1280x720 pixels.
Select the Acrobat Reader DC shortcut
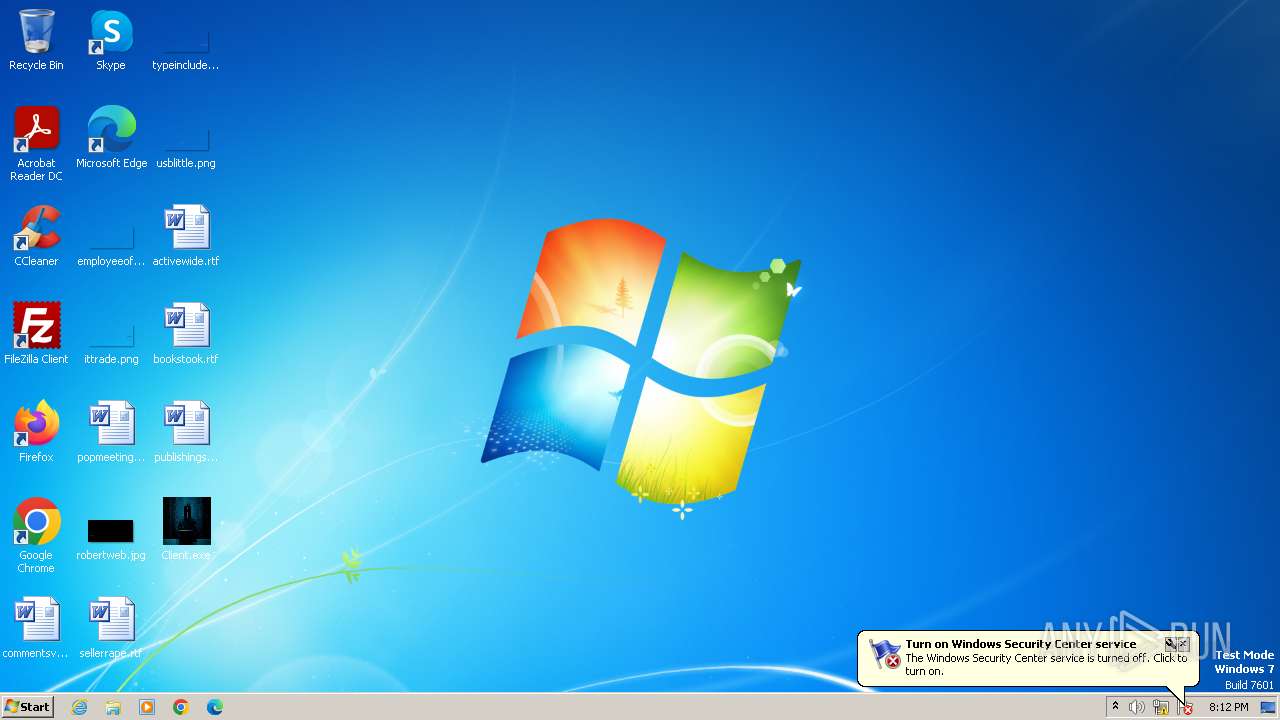point(36,144)
